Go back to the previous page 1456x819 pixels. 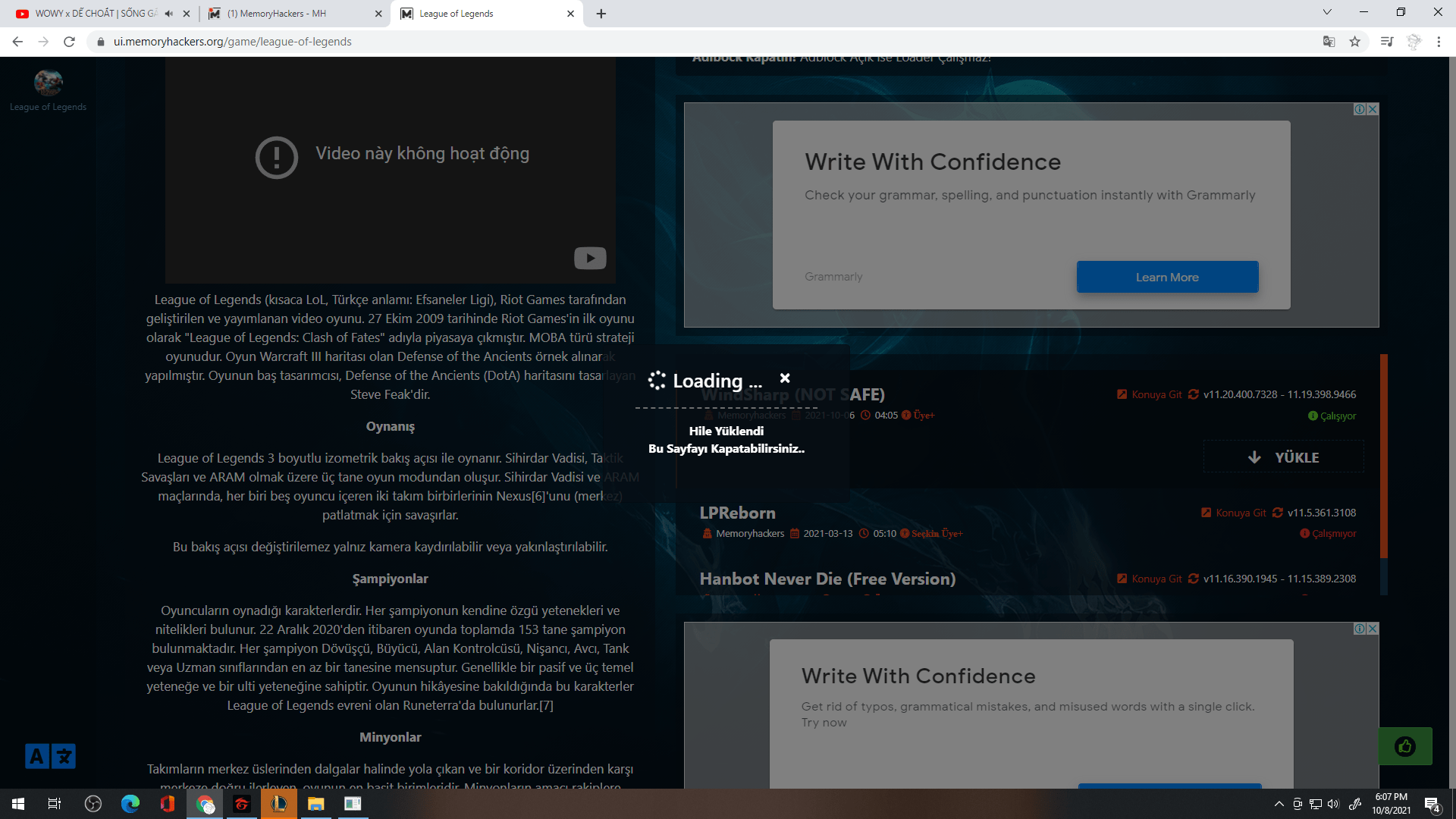pos(17,42)
